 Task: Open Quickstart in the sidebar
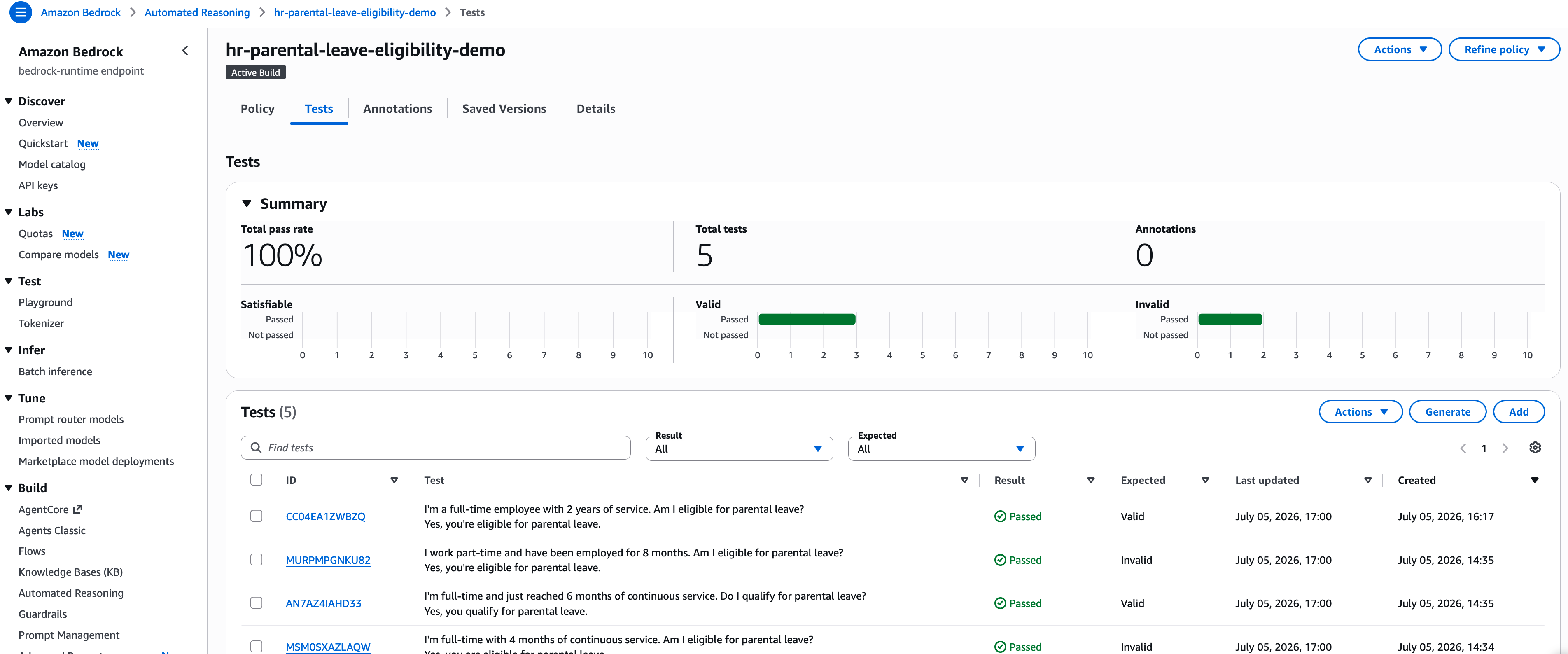[43, 143]
